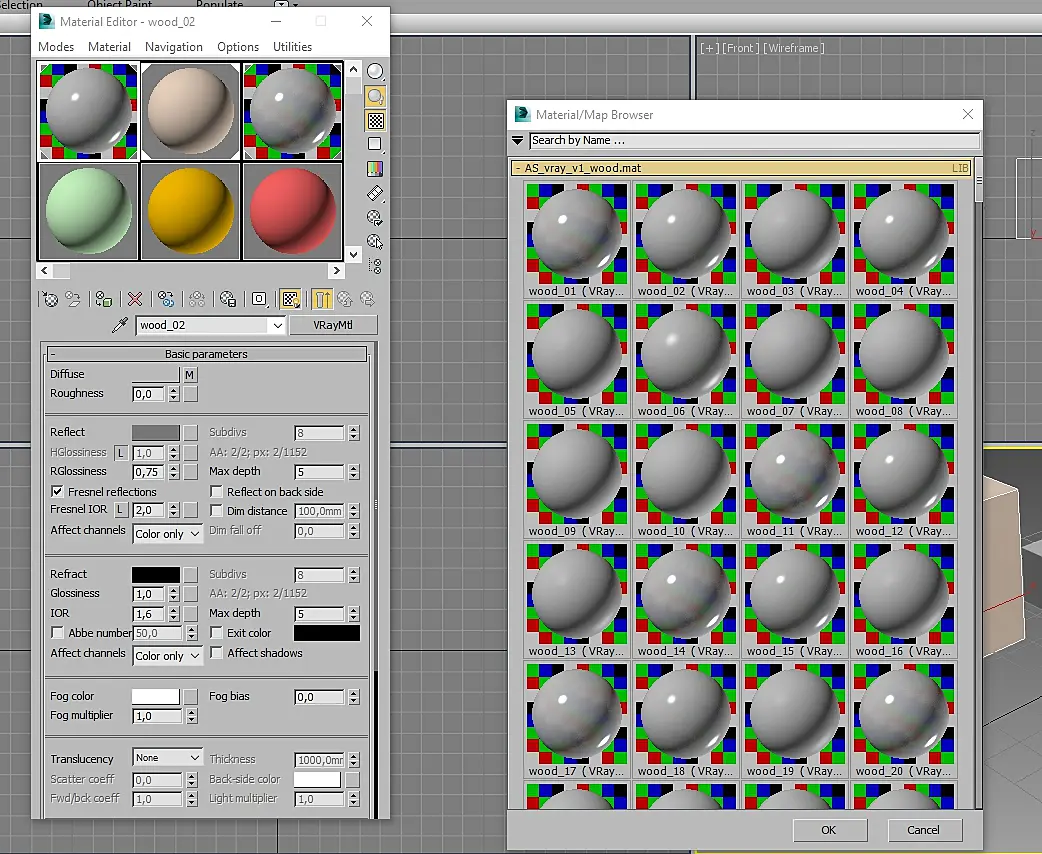The height and width of the screenshot is (854, 1042).
Task: Open the Material menu
Action: [x=109, y=47]
